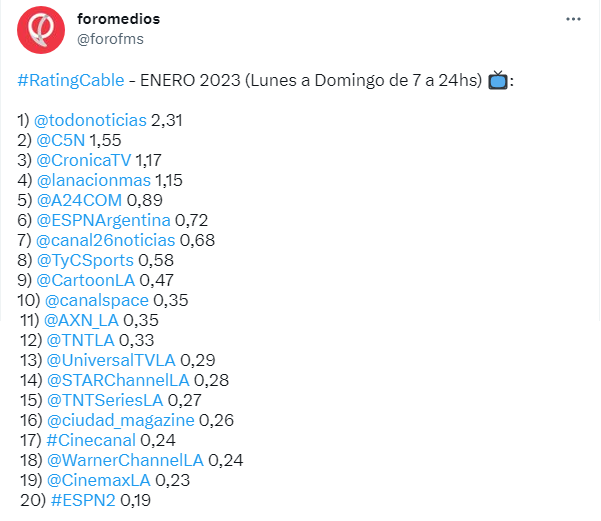
Task: Click the @TyCSports mention
Action: 85,260
